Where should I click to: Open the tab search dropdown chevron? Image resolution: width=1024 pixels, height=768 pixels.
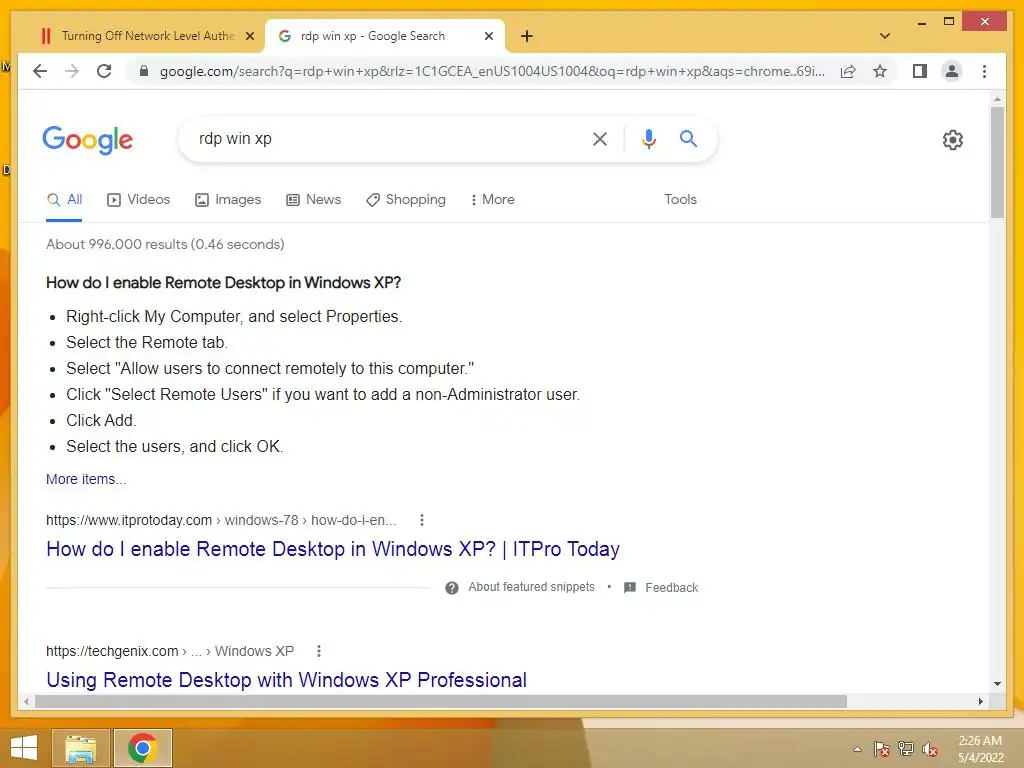click(885, 36)
